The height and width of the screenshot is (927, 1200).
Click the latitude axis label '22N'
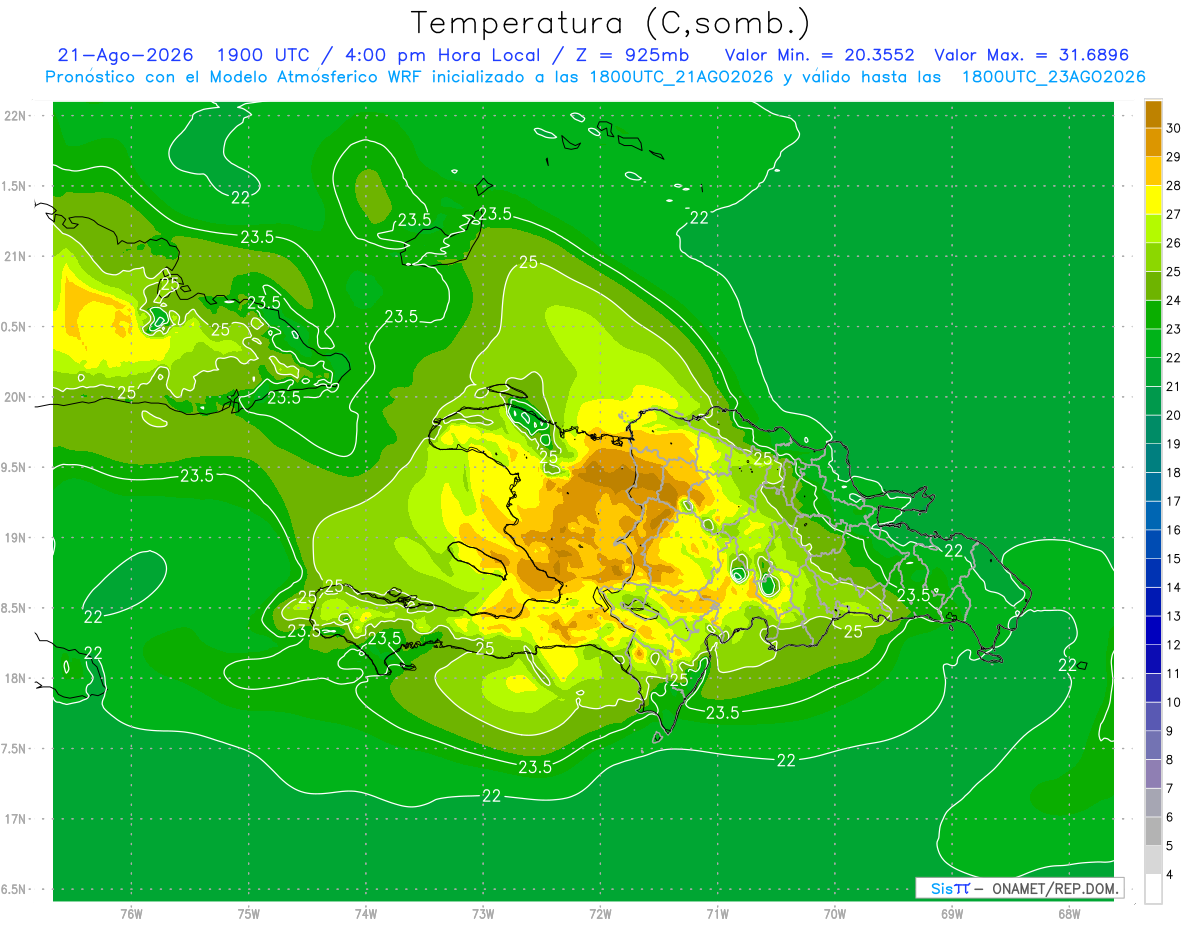[x=16, y=116]
